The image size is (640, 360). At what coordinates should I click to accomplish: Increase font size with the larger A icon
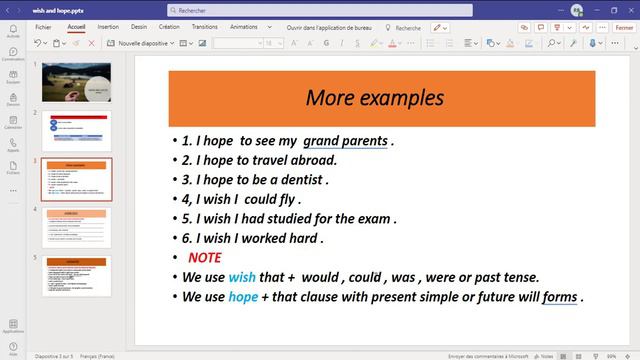pyautogui.click(x=294, y=43)
